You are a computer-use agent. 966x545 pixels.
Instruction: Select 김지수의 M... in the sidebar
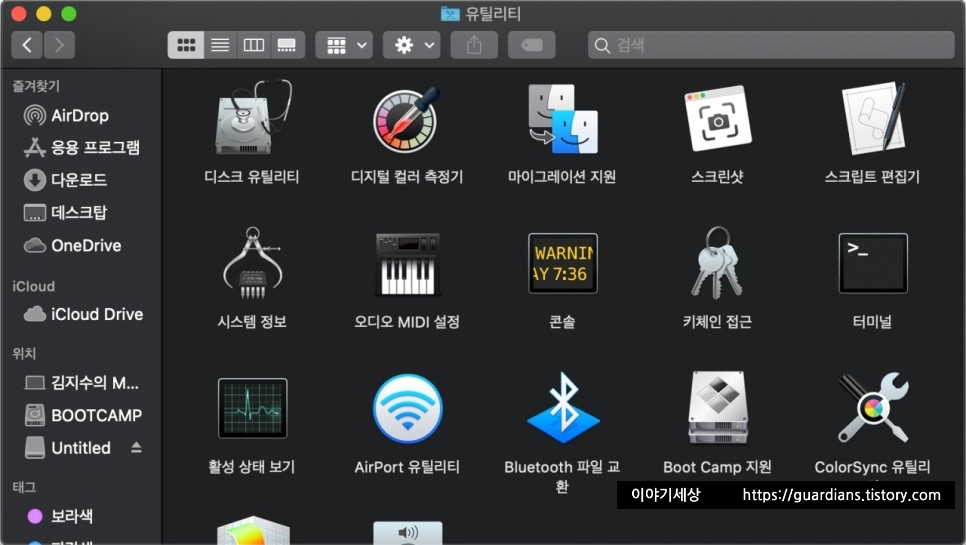pyautogui.click(x=81, y=382)
